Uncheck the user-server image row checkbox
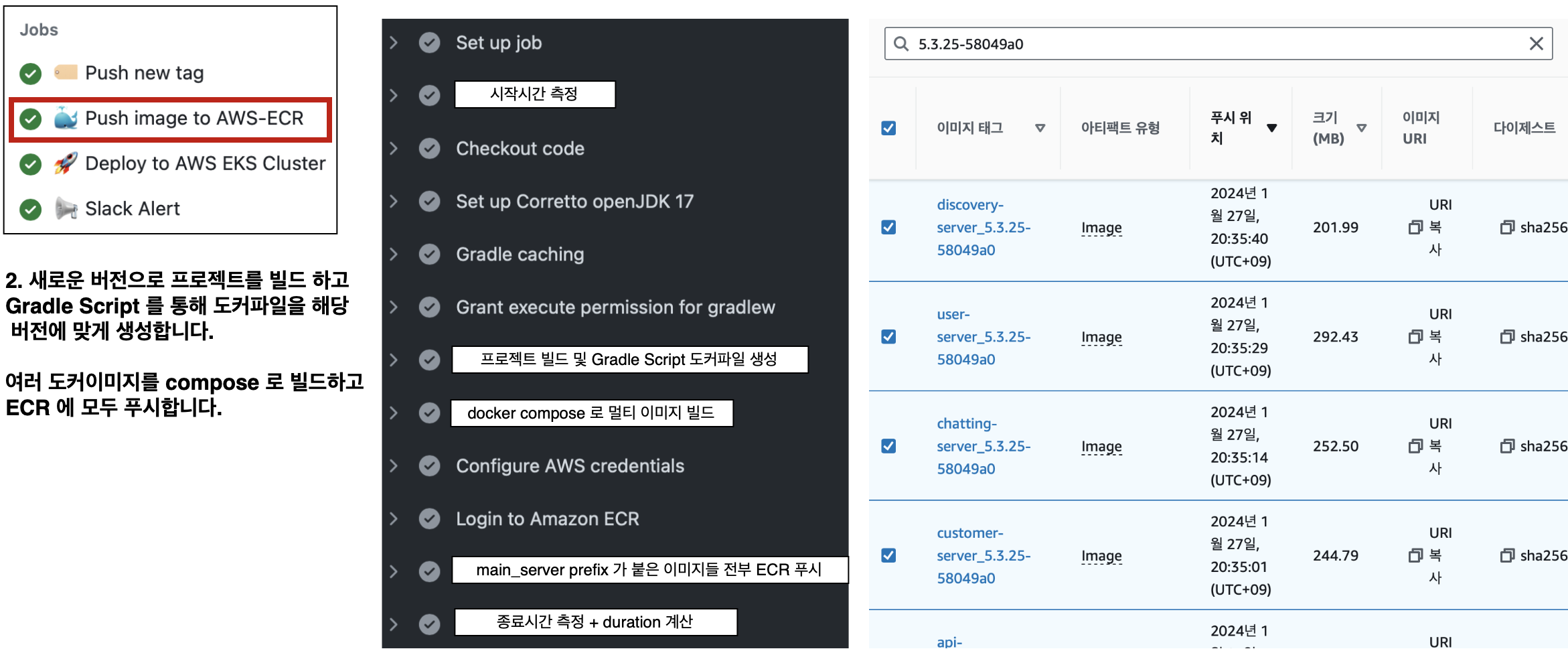Viewport: 1568px width, 655px height. (888, 337)
